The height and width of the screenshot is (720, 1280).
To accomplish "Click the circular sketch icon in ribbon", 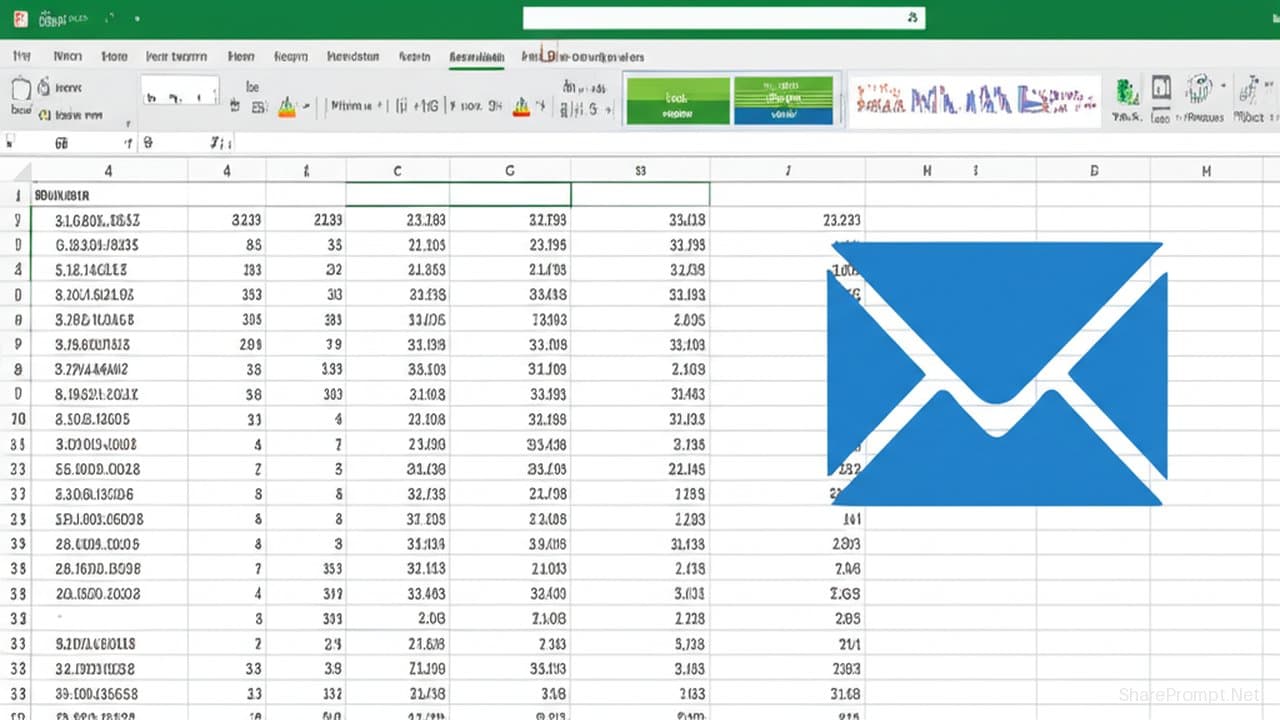I will [x=1200, y=89].
